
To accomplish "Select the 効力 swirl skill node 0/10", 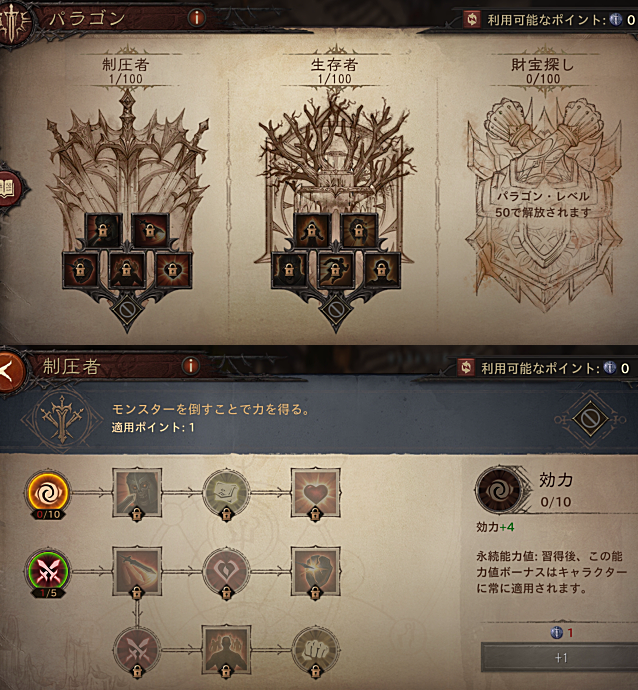I will [x=48, y=493].
